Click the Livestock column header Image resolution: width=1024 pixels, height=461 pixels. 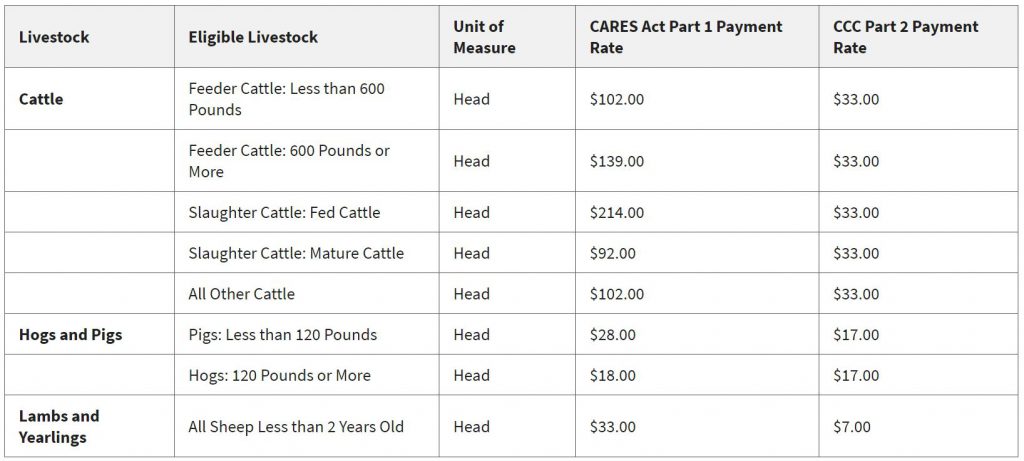[x=54, y=37]
